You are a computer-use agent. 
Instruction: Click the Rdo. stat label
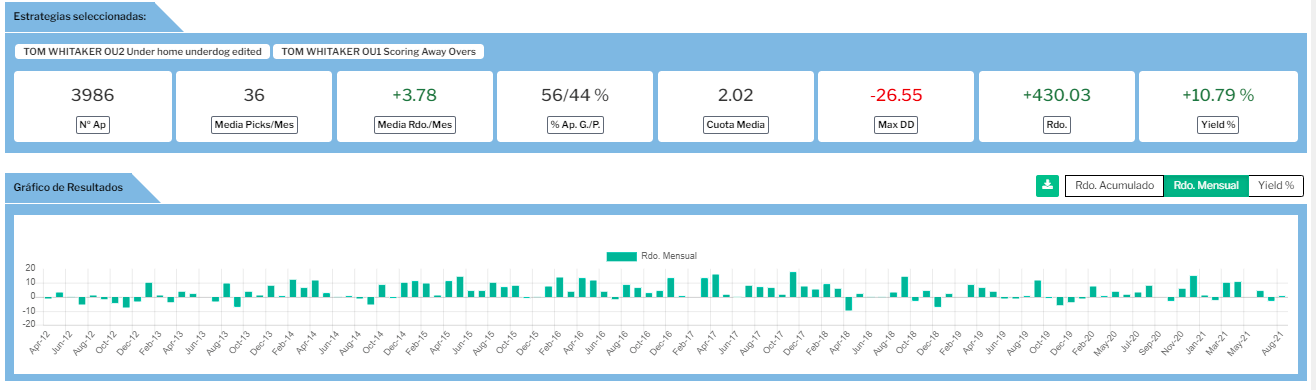point(1056,126)
